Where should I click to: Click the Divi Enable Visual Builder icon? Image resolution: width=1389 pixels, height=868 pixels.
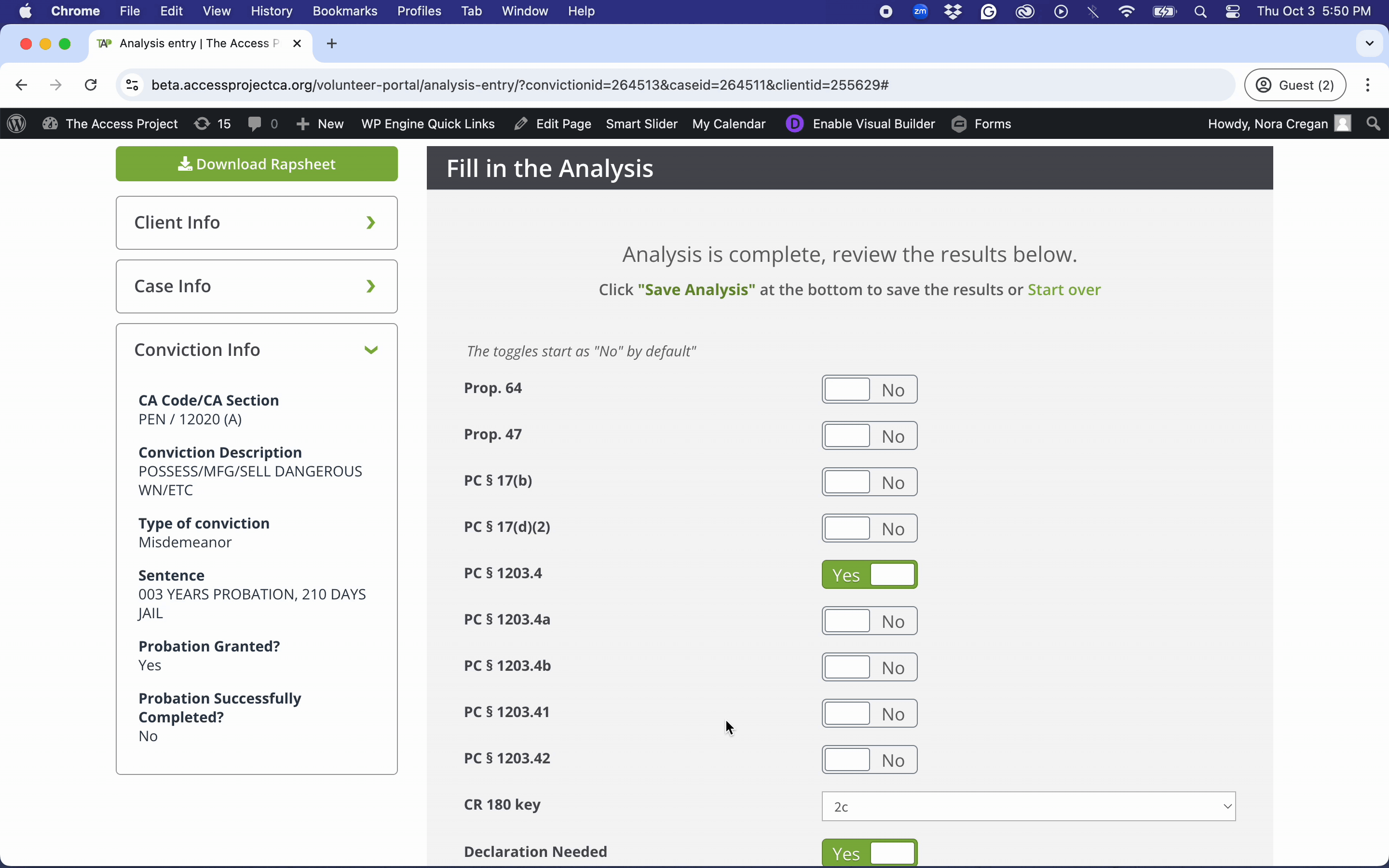click(x=795, y=124)
